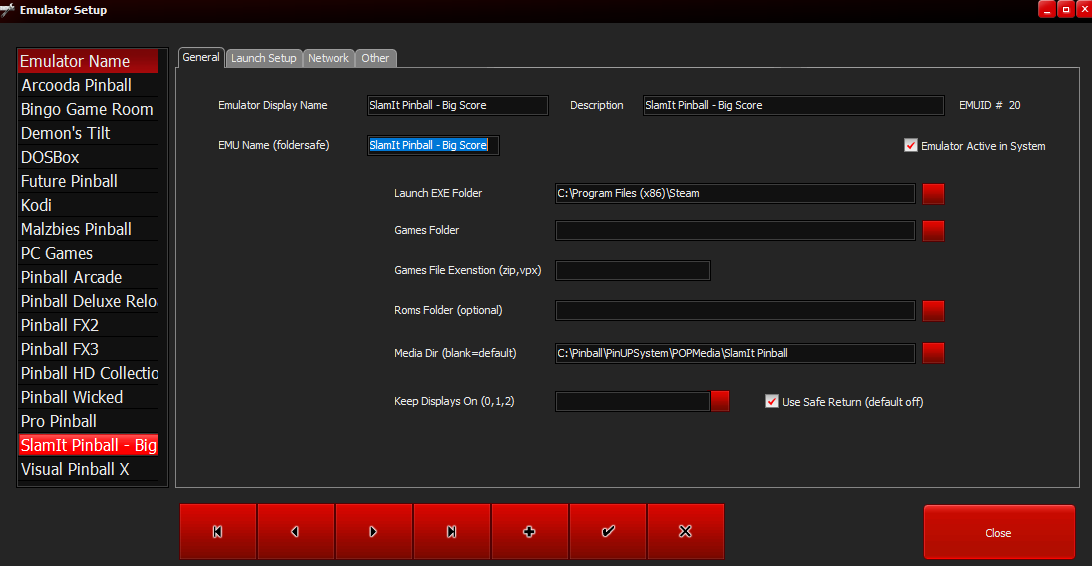Switch to the Launch Setup tab
Viewport: 1092px width, 566px height.
(x=264, y=58)
